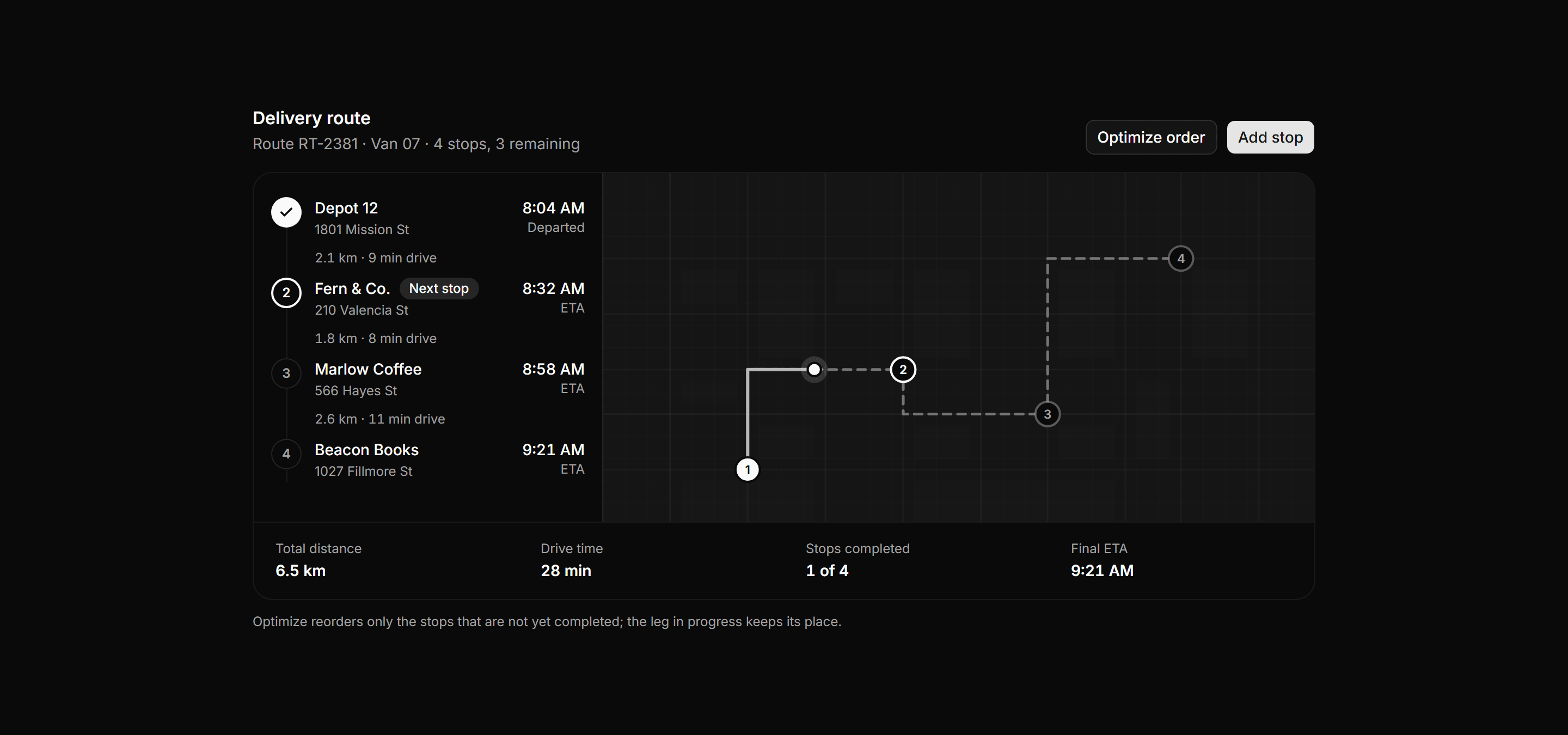1568x735 pixels.
Task: Click the 8:58 AM ETA time
Action: 553,369
